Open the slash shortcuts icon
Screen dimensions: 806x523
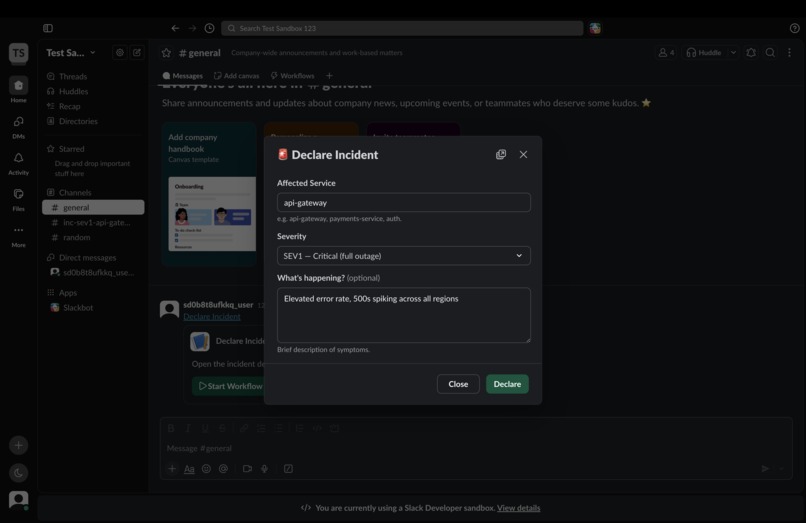pos(288,468)
